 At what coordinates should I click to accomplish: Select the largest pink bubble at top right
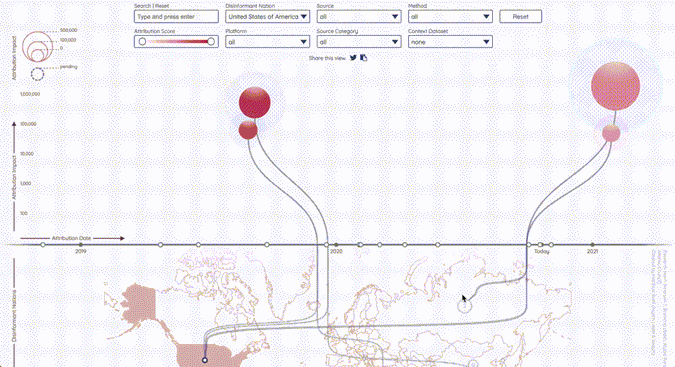(x=615, y=86)
